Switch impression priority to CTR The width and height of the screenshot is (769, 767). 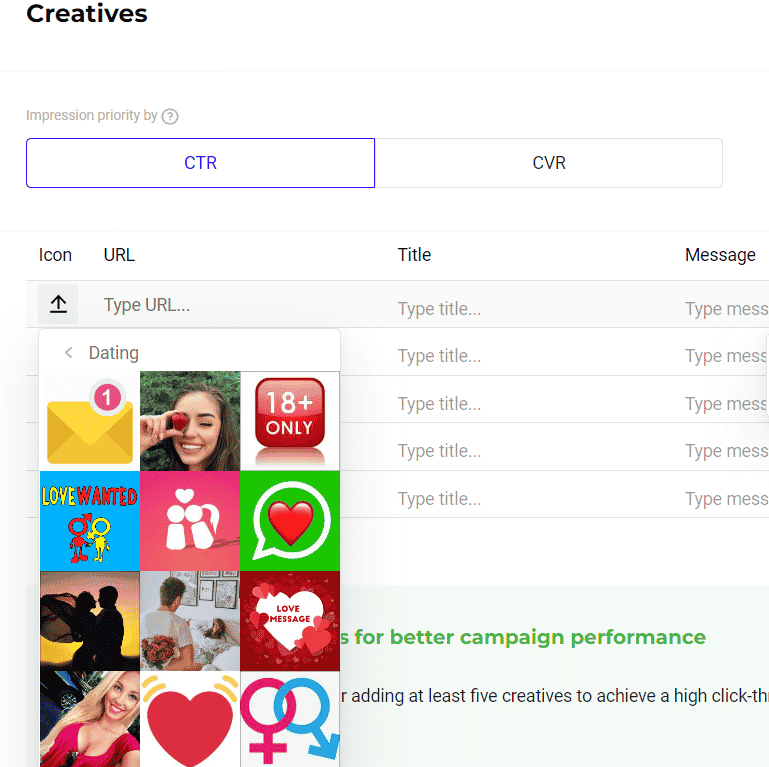(200, 163)
